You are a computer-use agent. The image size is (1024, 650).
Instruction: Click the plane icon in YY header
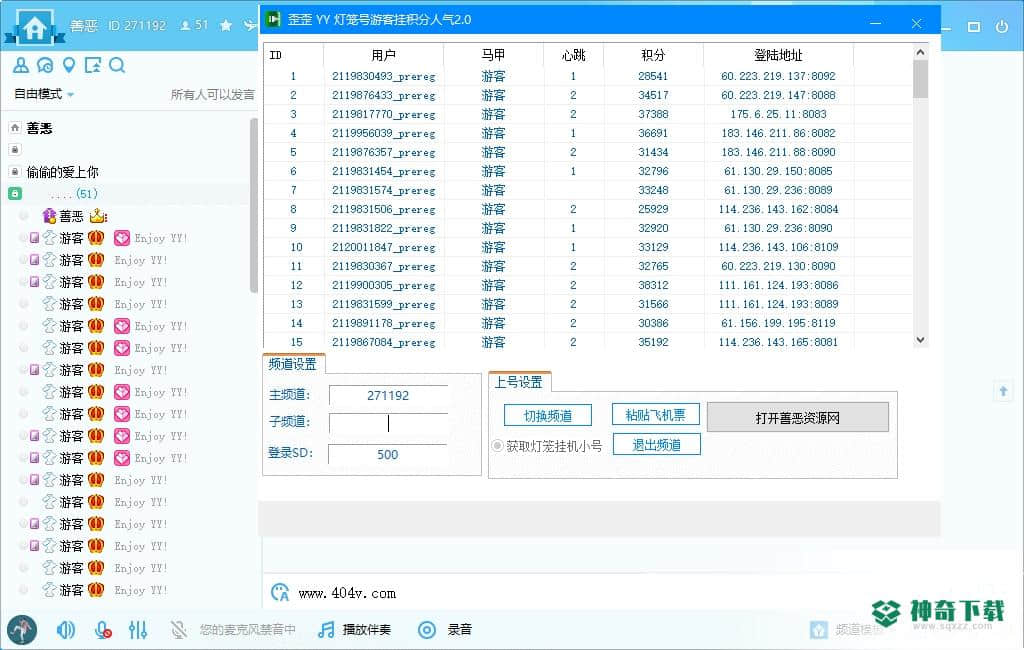250,25
